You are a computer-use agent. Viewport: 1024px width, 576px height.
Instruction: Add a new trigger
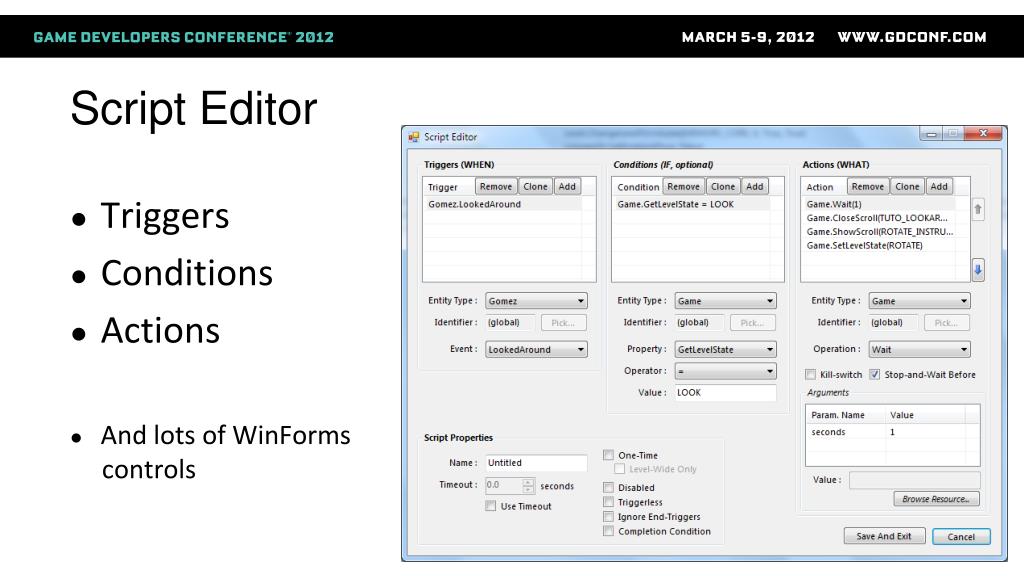pyautogui.click(x=567, y=186)
